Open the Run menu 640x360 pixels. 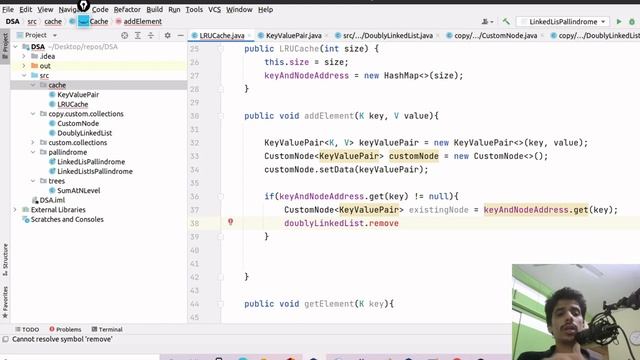coord(174,9)
